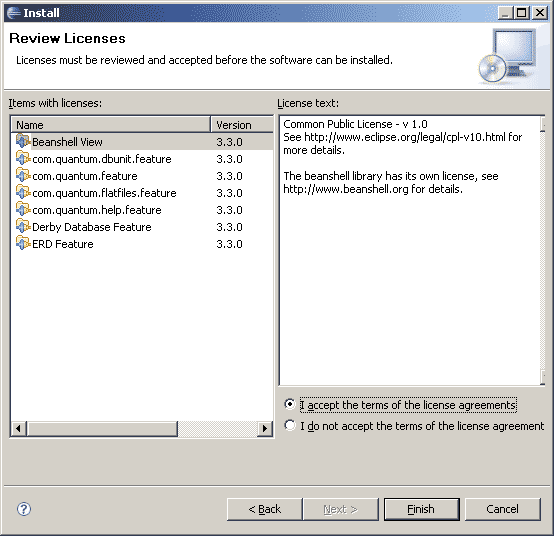Cancel the install dialog
Screen dimensions: 554x536
click(502, 509)
